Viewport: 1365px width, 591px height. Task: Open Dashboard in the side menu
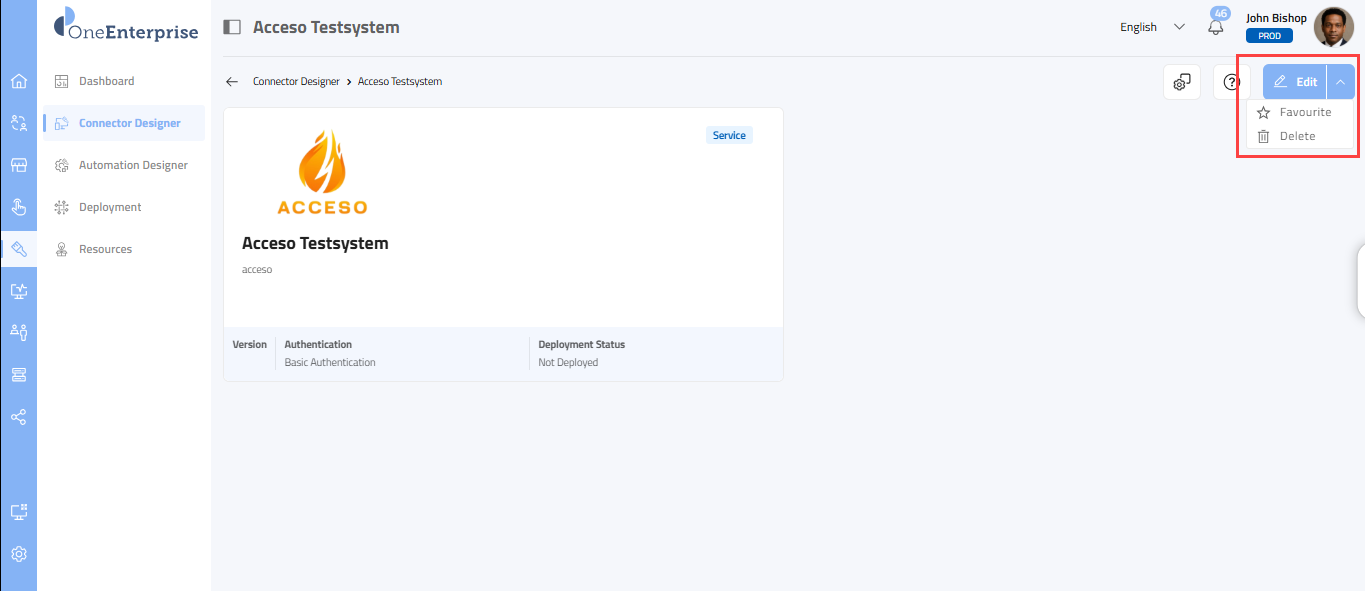click(106, 81)
